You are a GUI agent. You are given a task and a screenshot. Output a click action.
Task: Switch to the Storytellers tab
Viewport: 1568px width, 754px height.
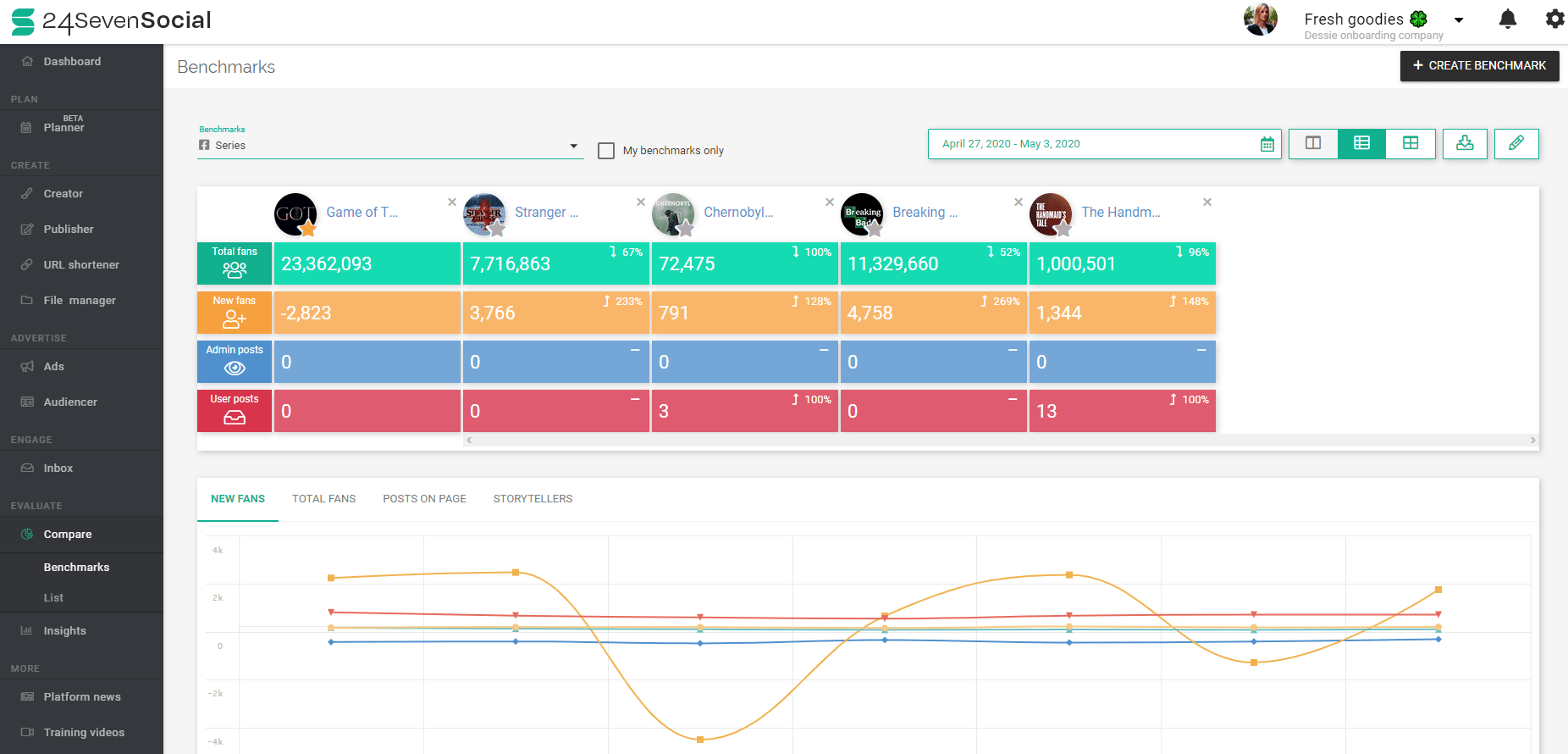[x=533, y=499]
